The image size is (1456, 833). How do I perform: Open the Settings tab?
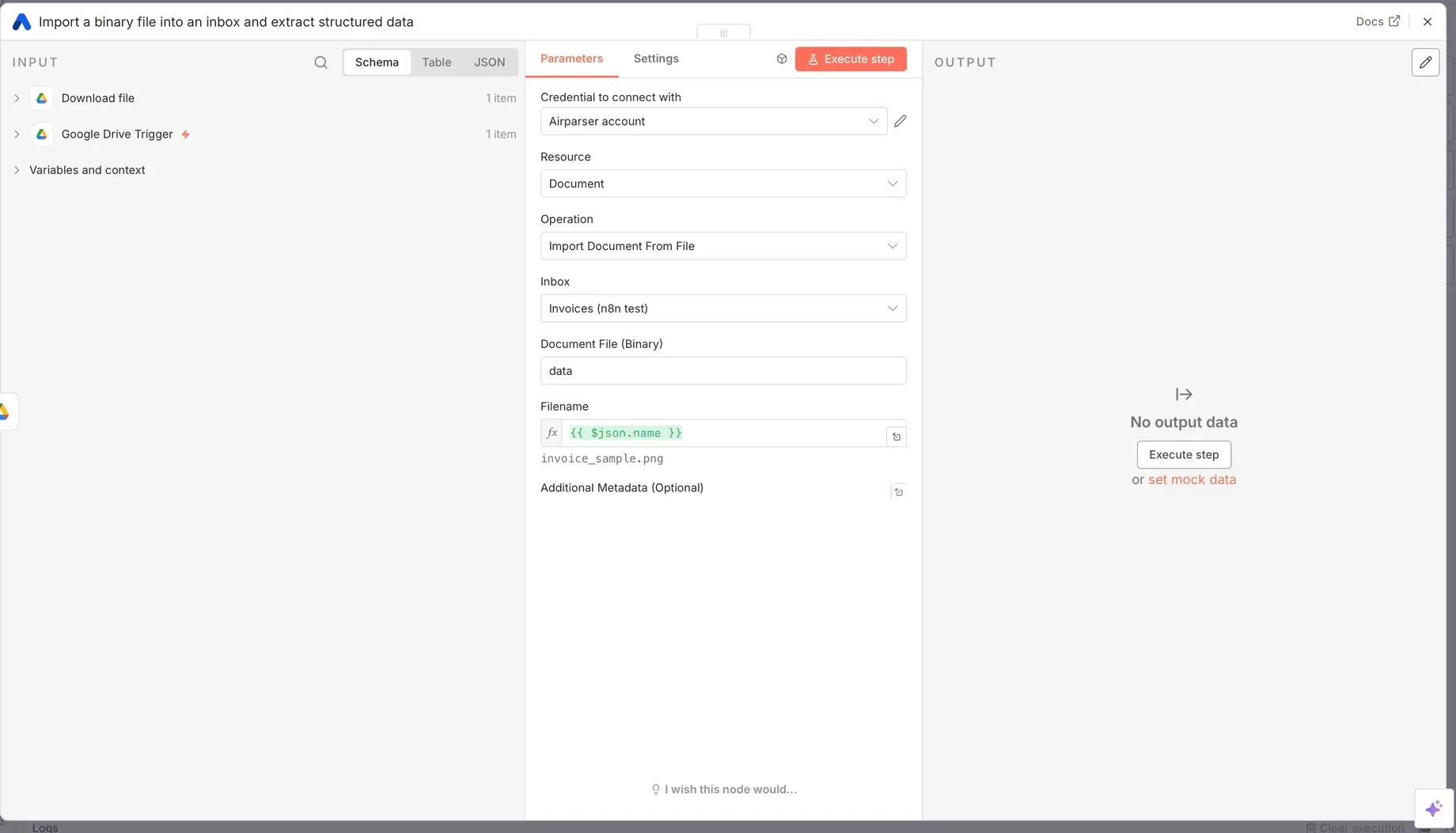point(655,59)
